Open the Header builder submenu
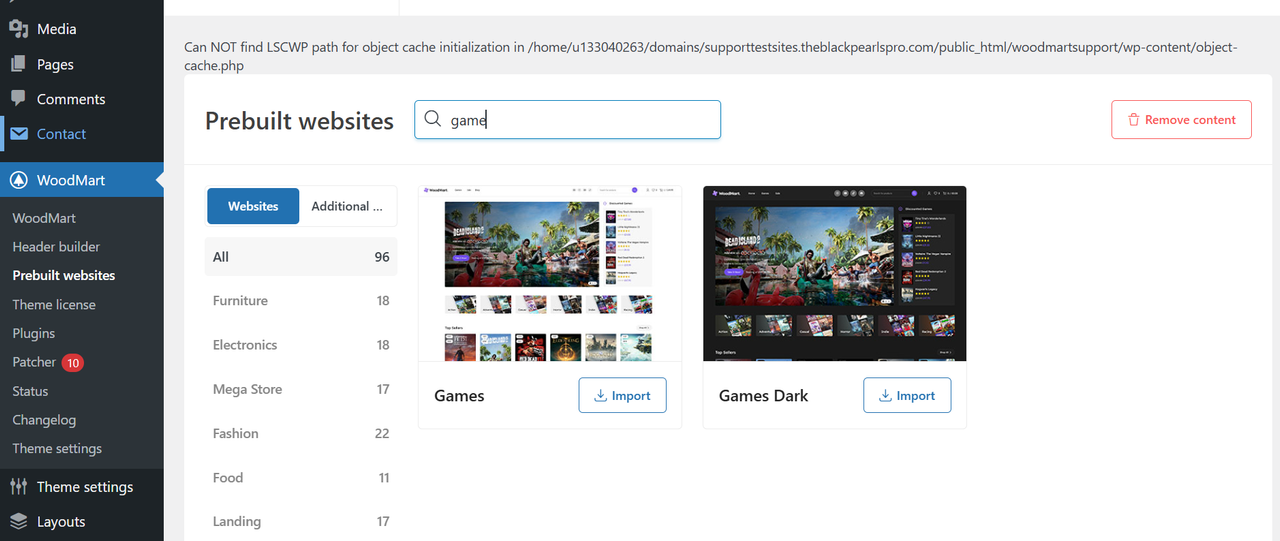This screenshot has width=1280, height=541. 56,246
